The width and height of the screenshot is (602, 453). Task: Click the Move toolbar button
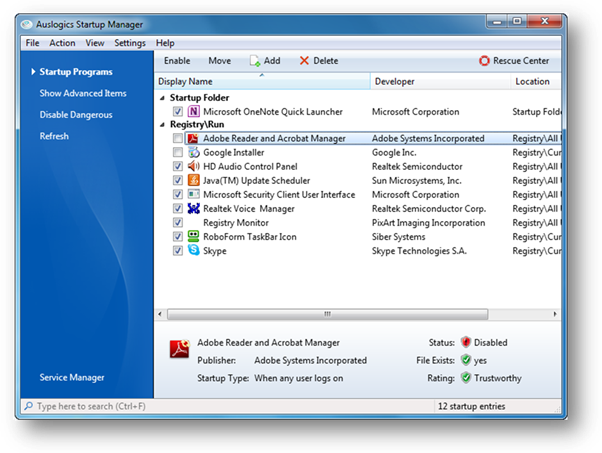click(x=220, y=61)
